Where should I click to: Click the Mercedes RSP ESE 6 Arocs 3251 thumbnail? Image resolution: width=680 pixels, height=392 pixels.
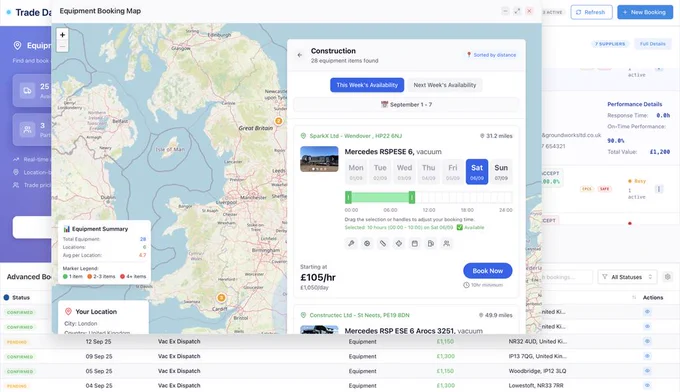pos(319,330)
